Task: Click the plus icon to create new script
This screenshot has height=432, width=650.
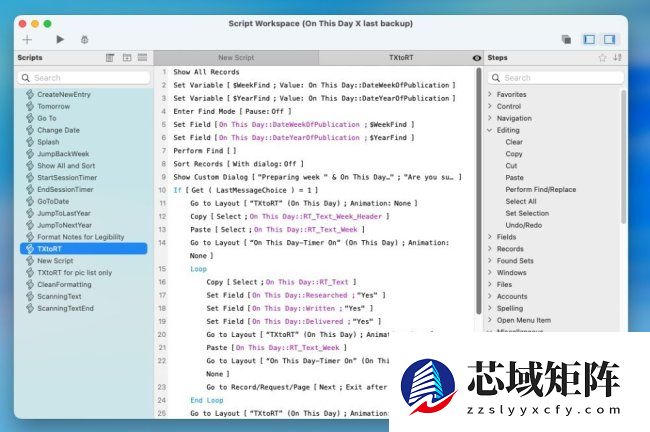Action: [27, 39]
